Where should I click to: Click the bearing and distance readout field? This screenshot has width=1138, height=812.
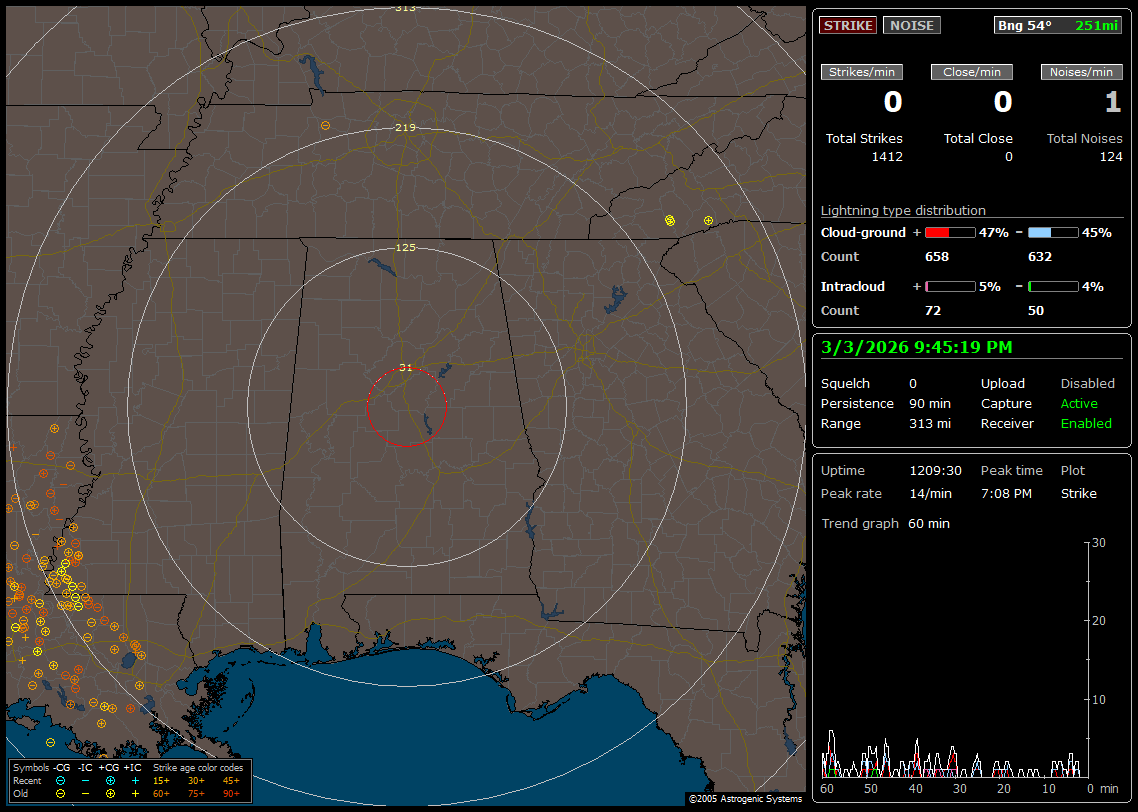point(1057,25)
